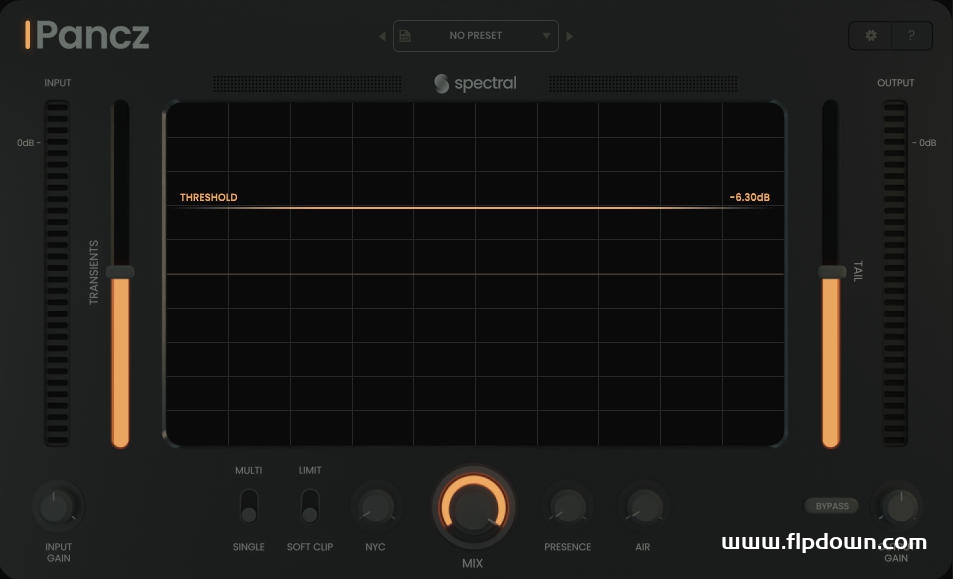This screenshot has height=579, width=953.
Task: Open the settings gear icon
Action: 870,36
